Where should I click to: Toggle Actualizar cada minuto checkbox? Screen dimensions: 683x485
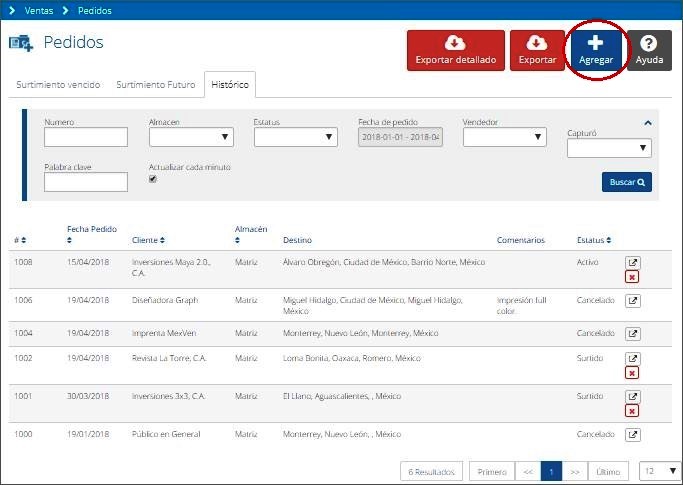[152, 179]
